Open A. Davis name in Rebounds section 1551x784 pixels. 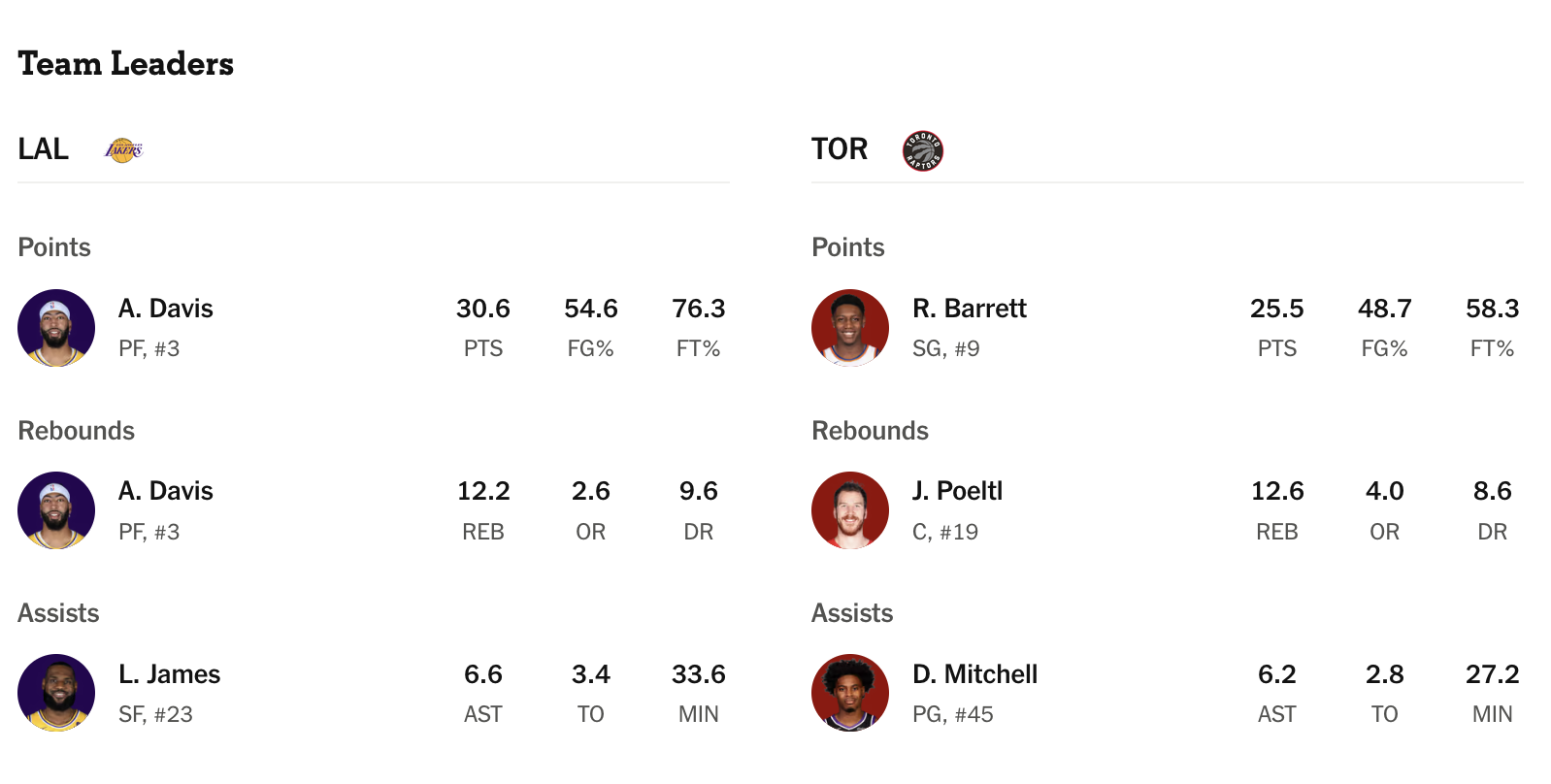[x=166, y=491]
